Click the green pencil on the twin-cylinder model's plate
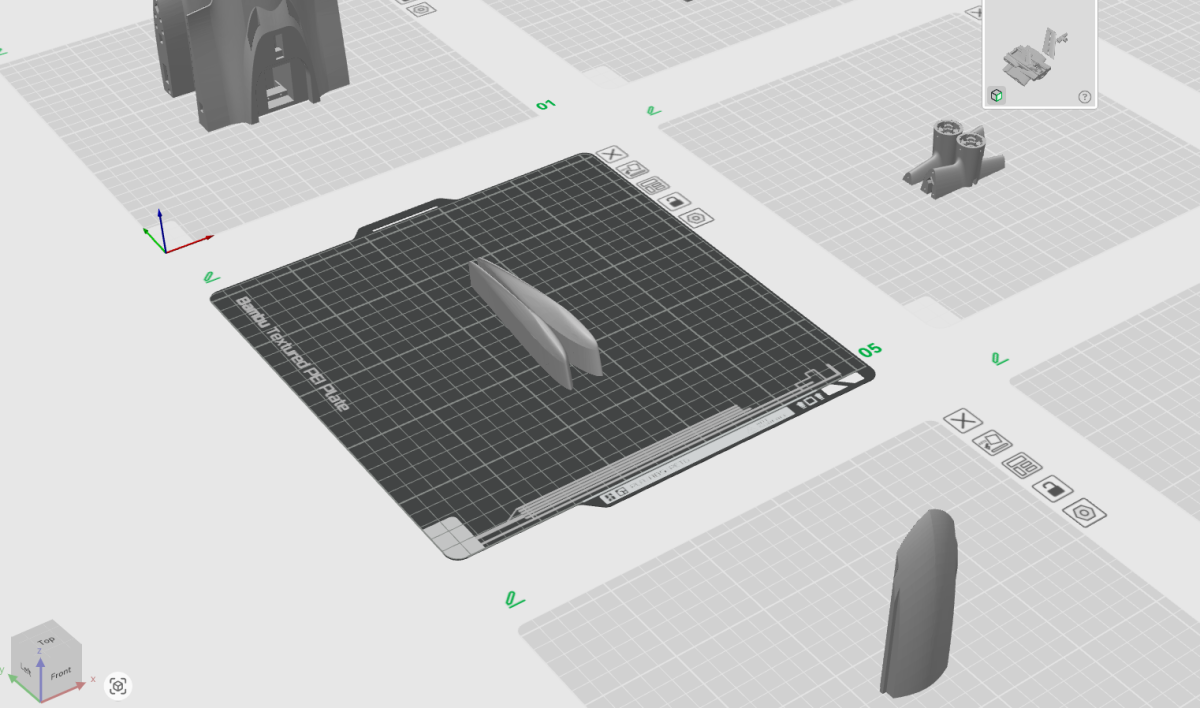The height and width of the screenshot is (708, 1200). point(653,111)
